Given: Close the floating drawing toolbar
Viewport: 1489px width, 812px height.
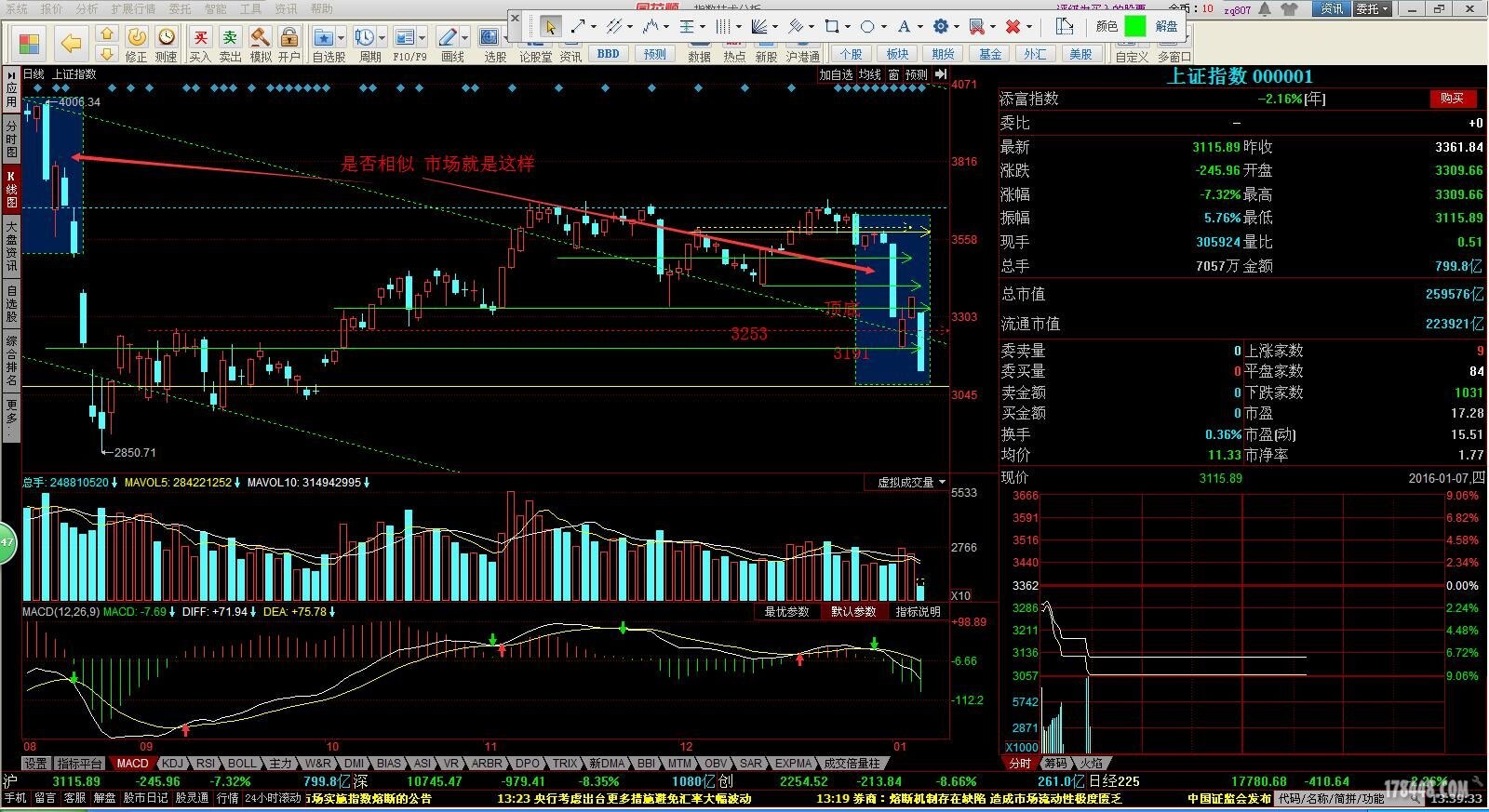Looking at the screenshot, I should [x=516, y=18].
